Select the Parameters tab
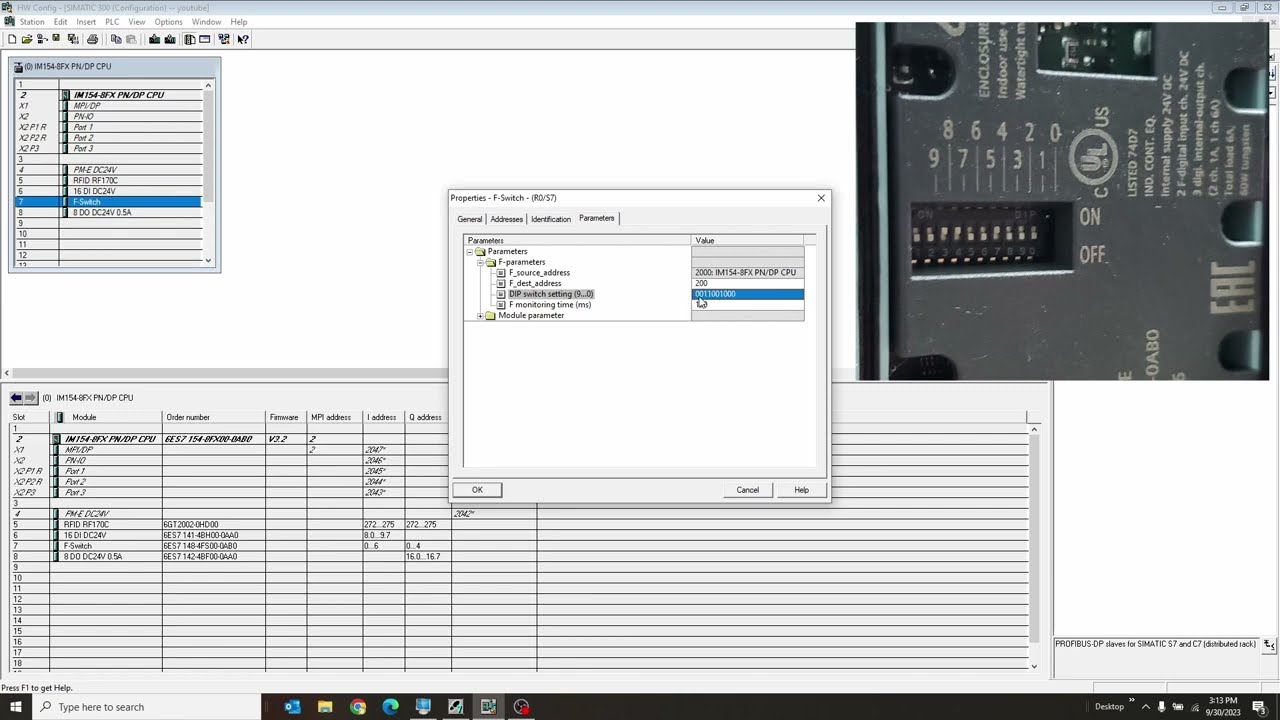The image size is (1280, 720). (x=597, y=218)
